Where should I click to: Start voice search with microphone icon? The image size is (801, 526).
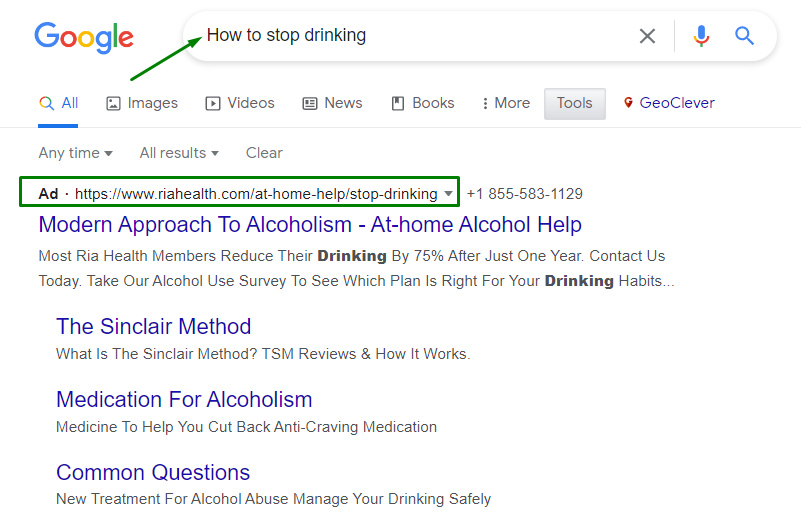(701, 36)
